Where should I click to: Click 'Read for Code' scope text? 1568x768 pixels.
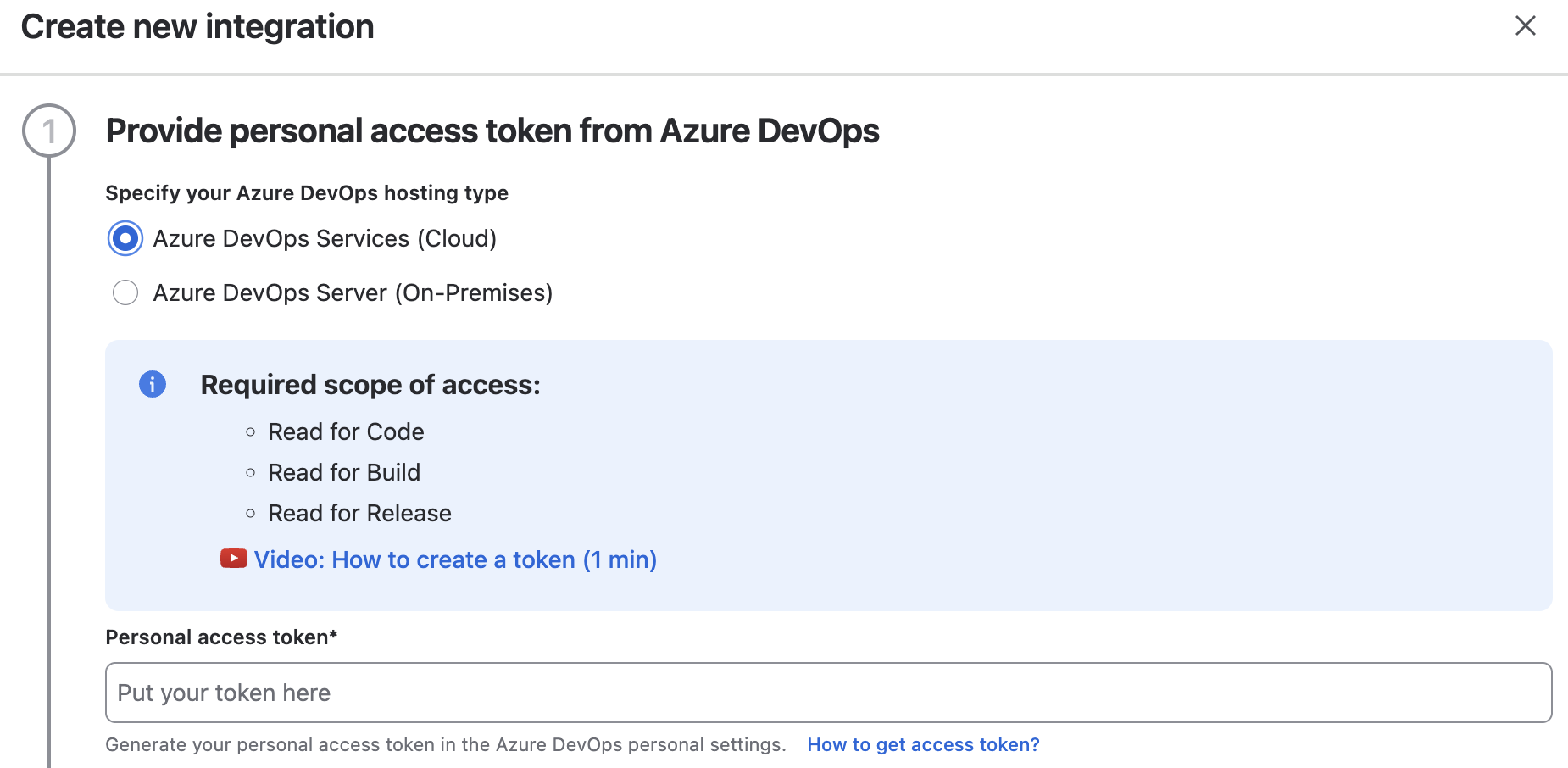pos(346,431)
